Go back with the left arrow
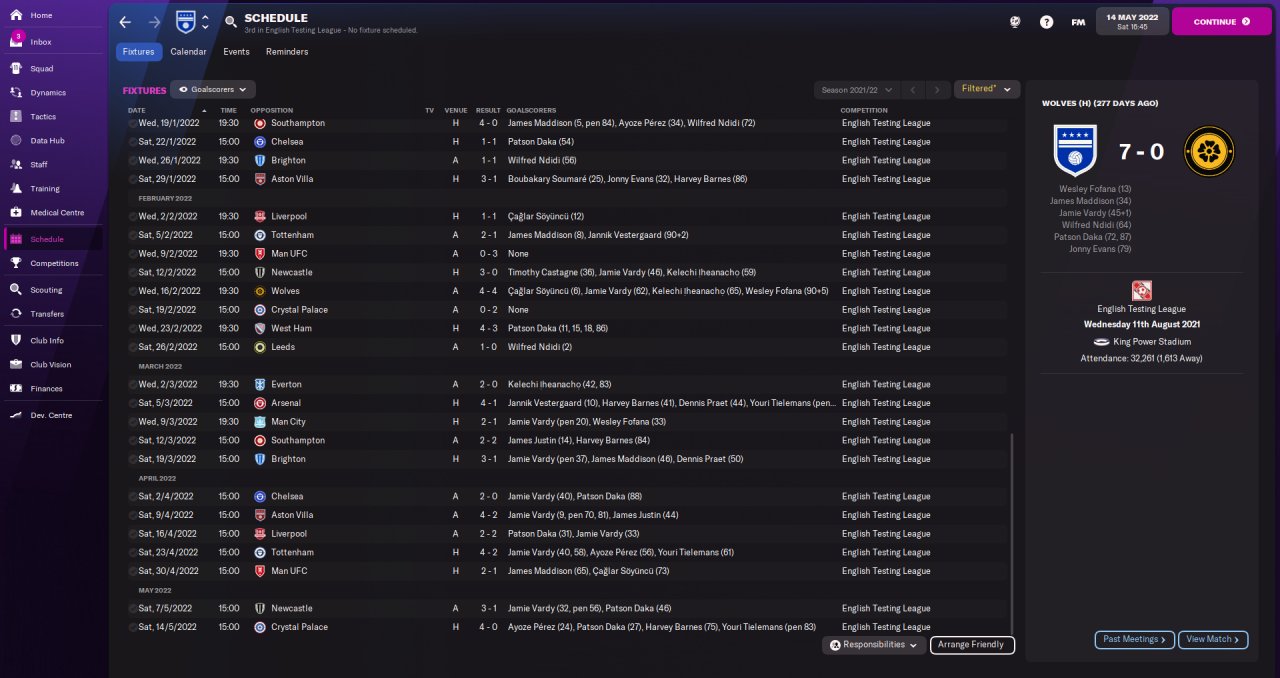1280x678 pixels. pos(125,22)
